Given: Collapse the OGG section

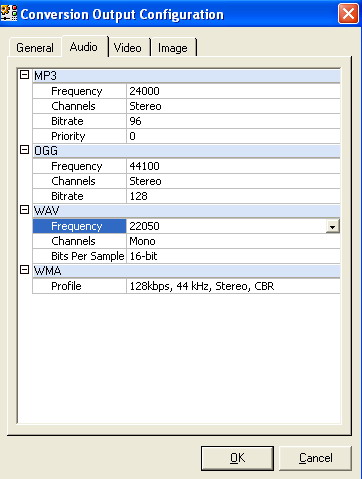Looking at the screenshot, I should coord(24,150).
